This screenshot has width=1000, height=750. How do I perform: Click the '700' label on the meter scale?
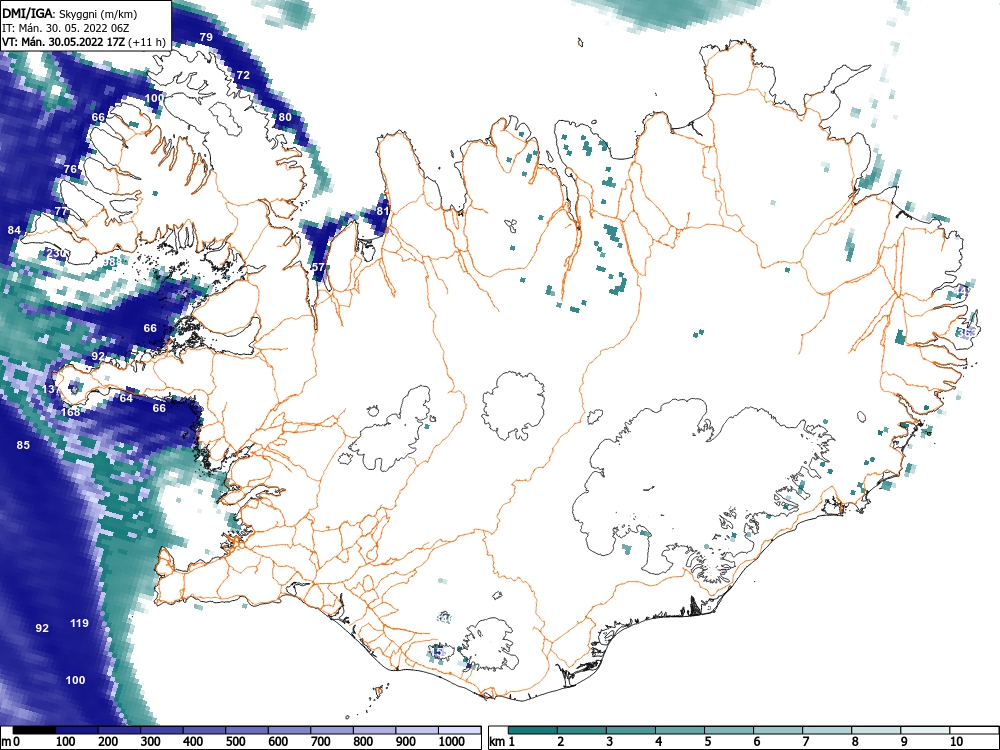(x=320, y=742)
